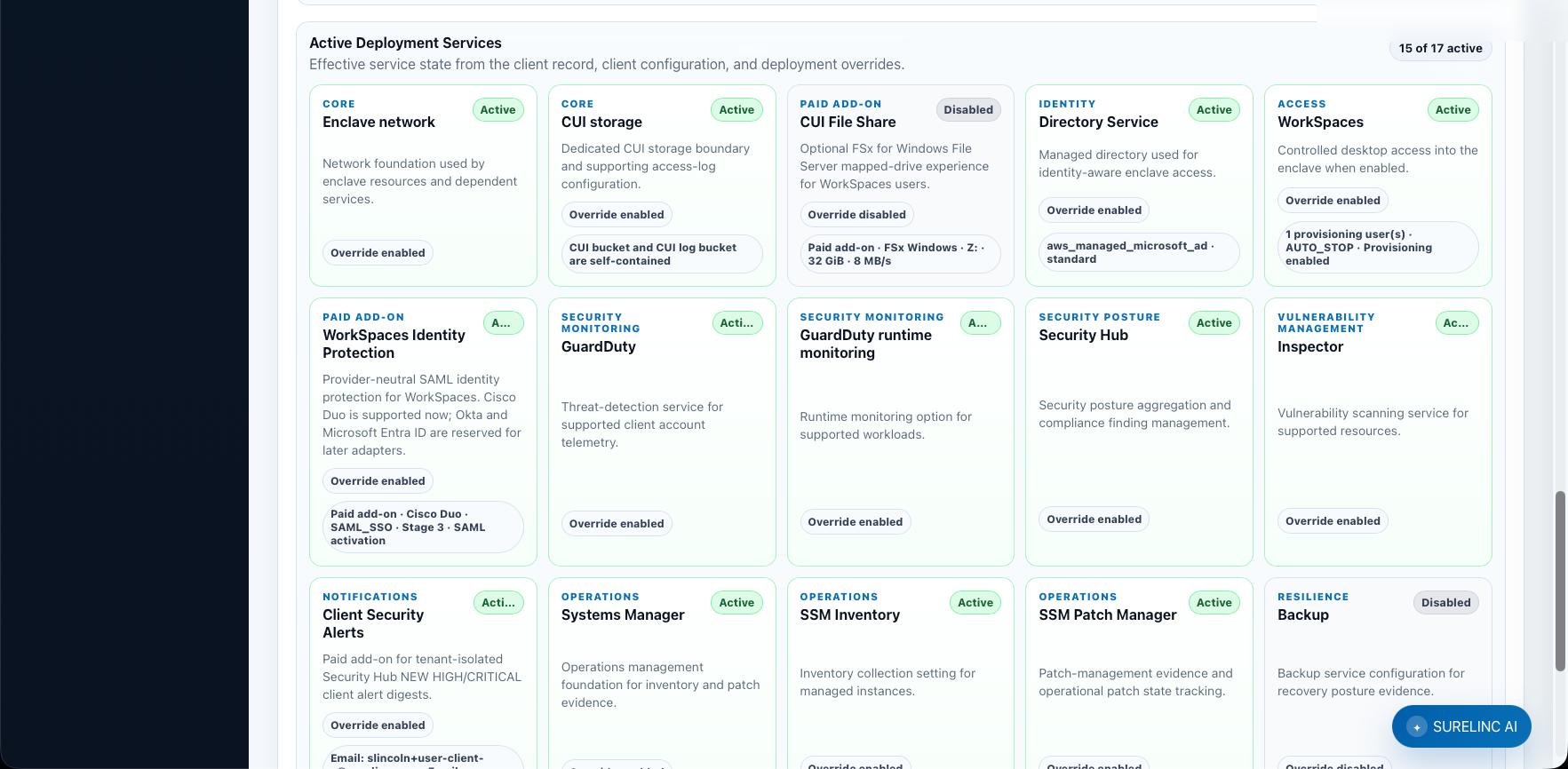Viewport: 1568px width, 769px height.
Task: Click '1 provisioning user(s) · AUTO_STOP' chip
Action: pyautogui.click(x=1378, y=248)
